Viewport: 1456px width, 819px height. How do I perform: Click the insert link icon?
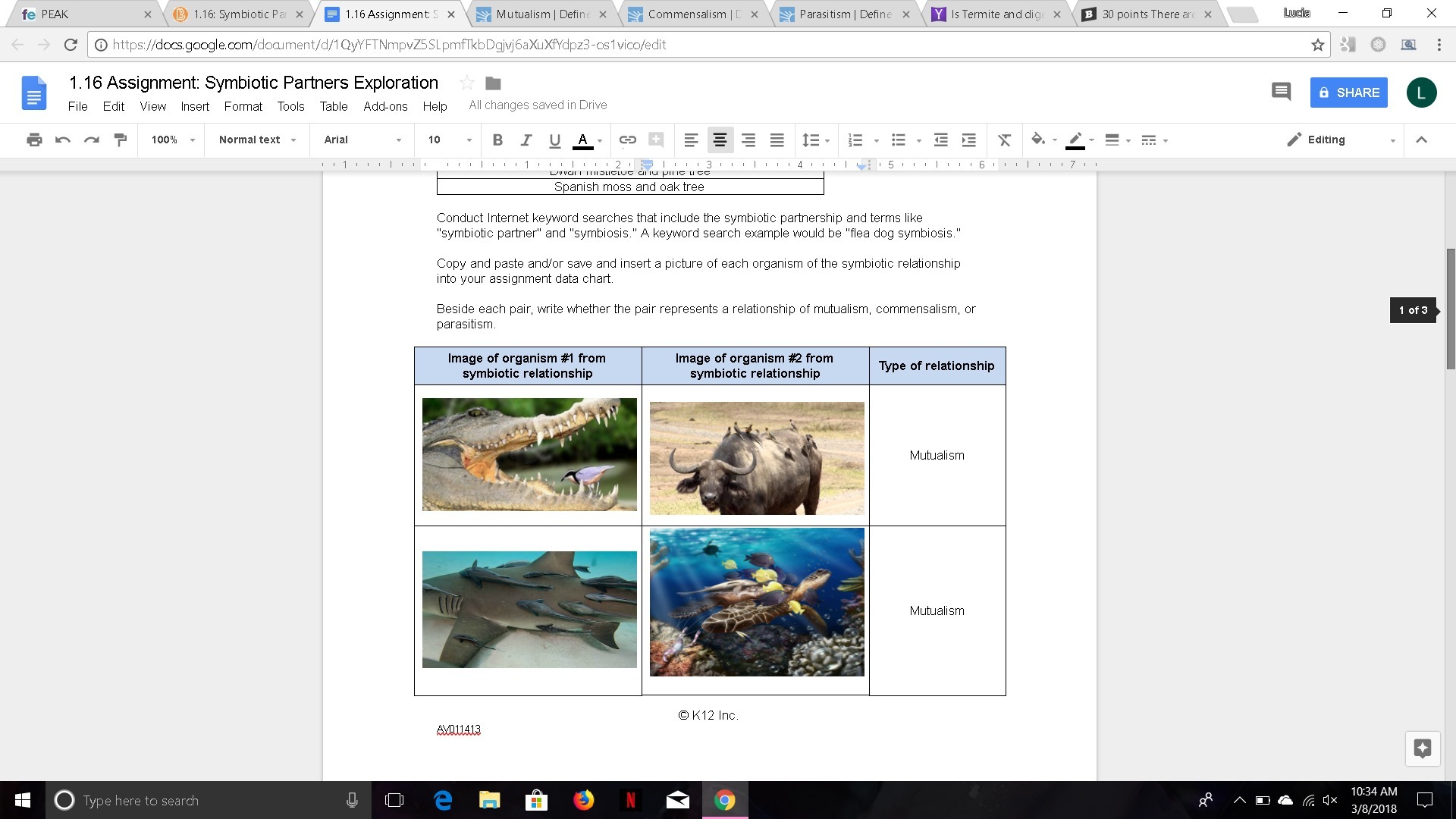627,140
